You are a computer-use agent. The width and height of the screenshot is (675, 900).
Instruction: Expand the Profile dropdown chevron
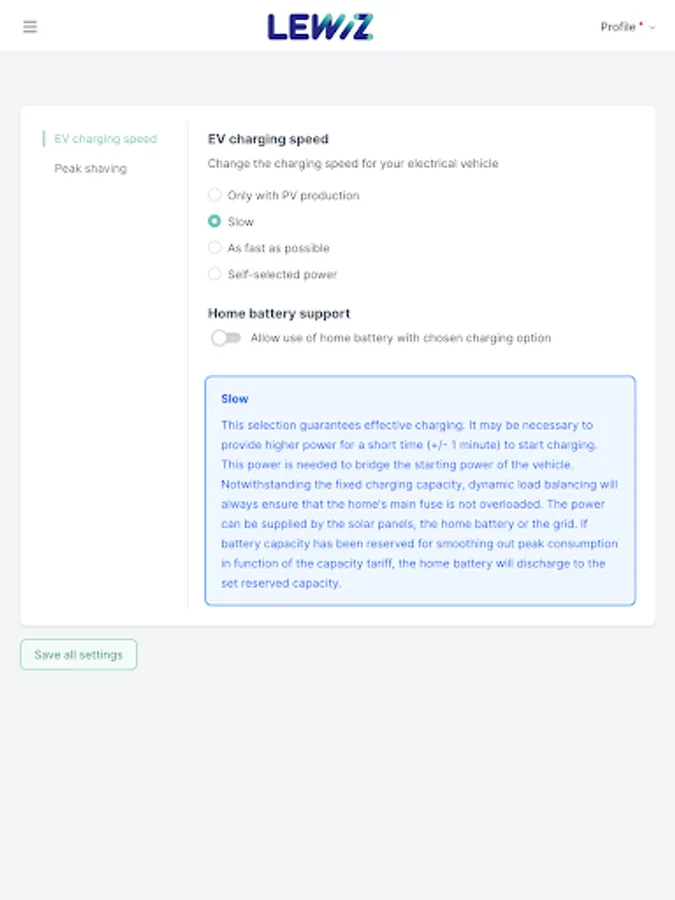pos(653,28)
